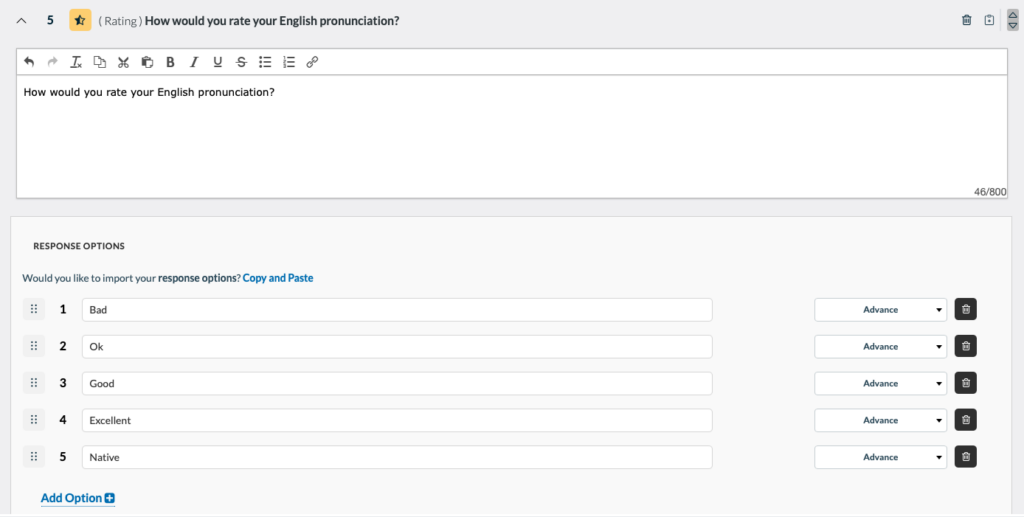
Task: Toggle underline formatting
Action: click(217, 62)
